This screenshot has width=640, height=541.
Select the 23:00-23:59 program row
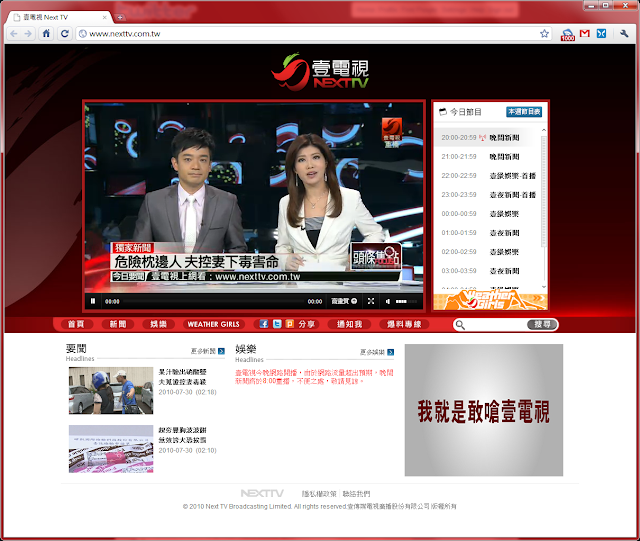(487, 195)
